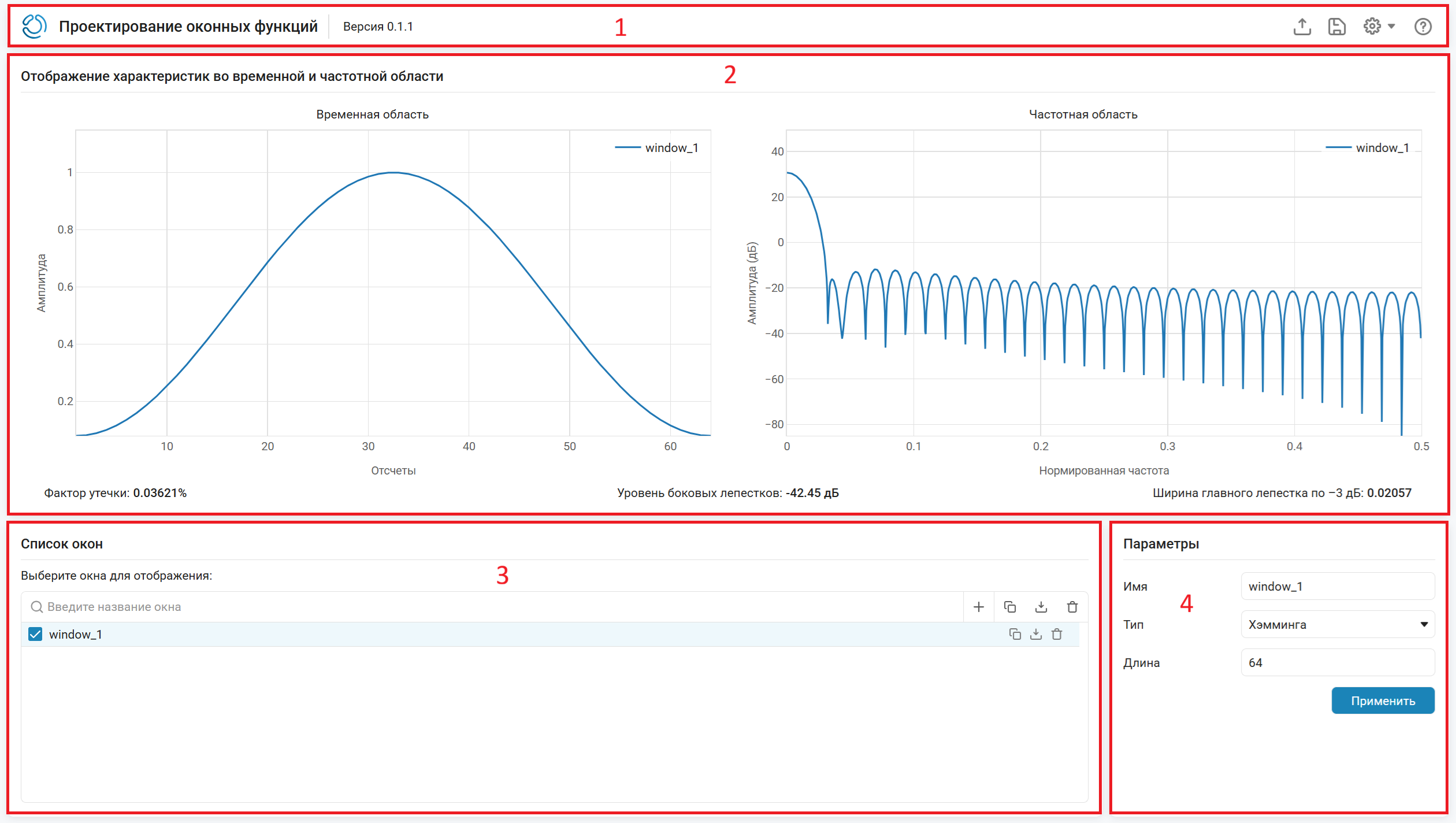Viewport: 1456px width, 823px height.
Task: Click the Имя field containing window_1
Action: click(x=1338, y=586)
